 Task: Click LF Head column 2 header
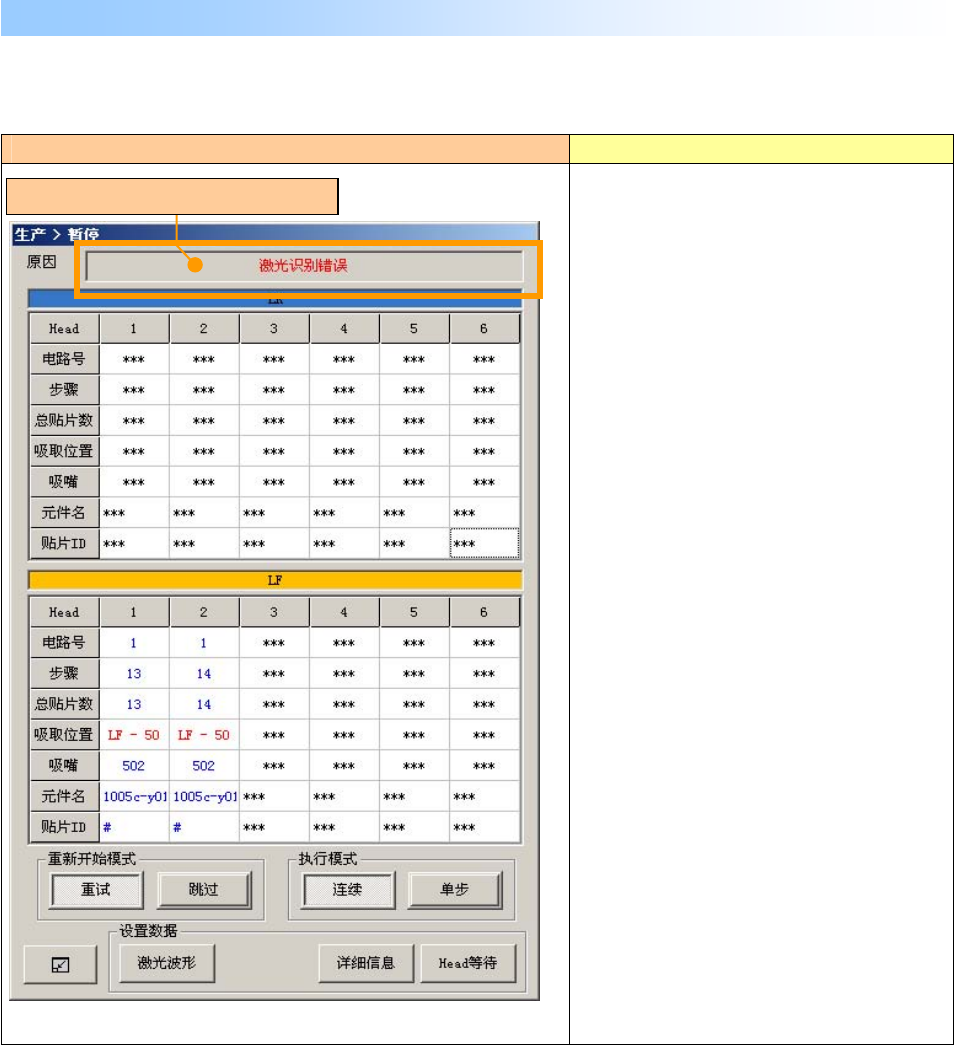point(204,612)
